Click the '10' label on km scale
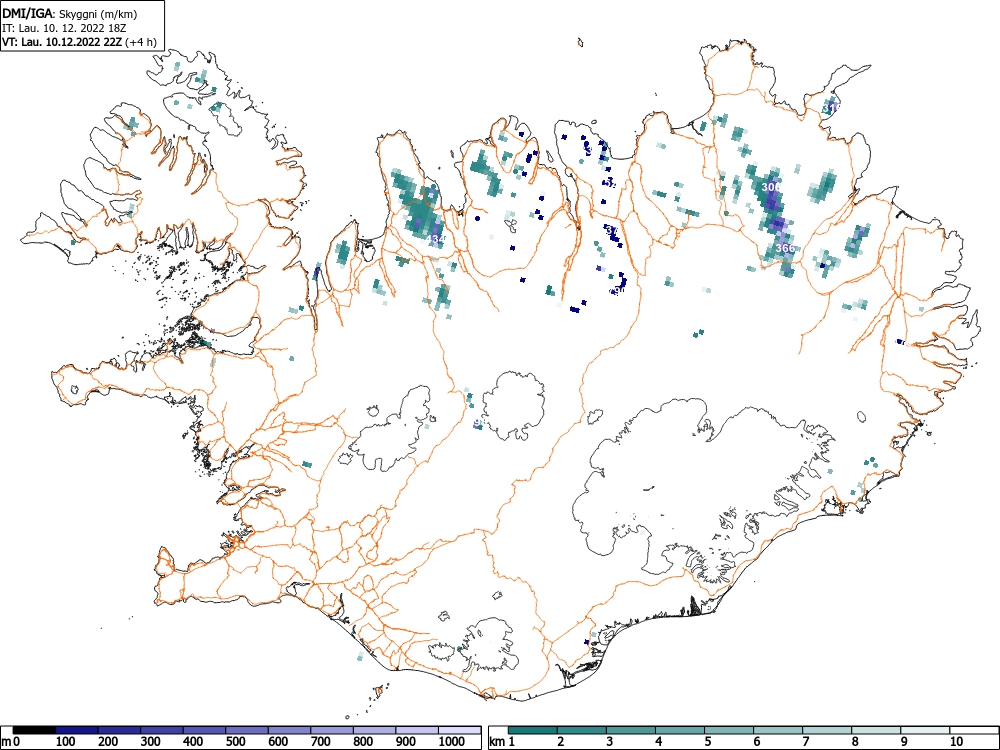 956,742
